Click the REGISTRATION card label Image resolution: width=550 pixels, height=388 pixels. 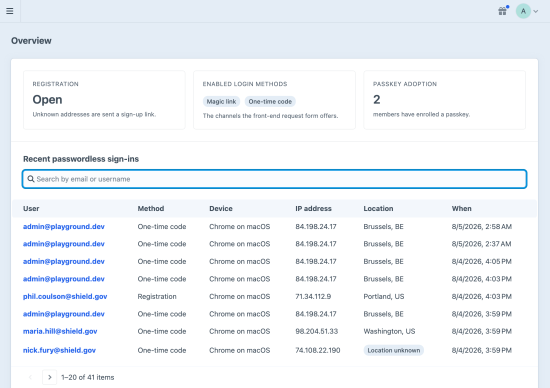[x=55, y=84]
